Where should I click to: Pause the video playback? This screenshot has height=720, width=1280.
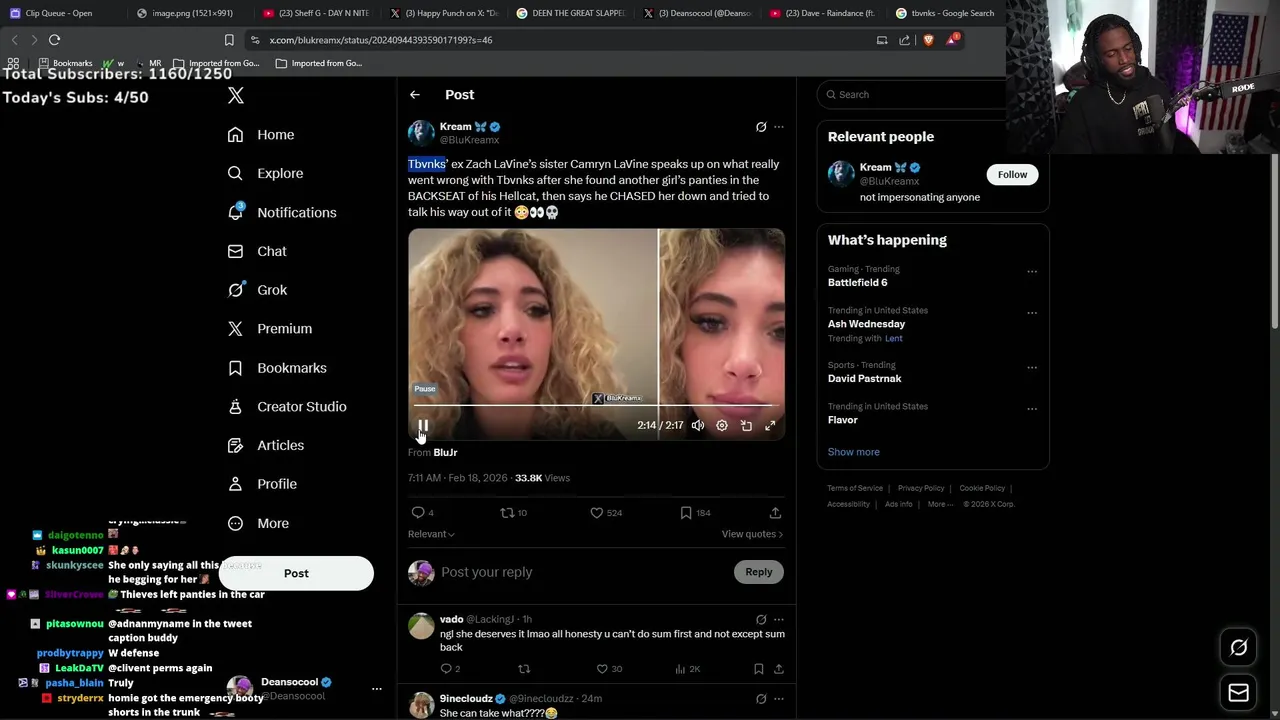pos(423,426)
